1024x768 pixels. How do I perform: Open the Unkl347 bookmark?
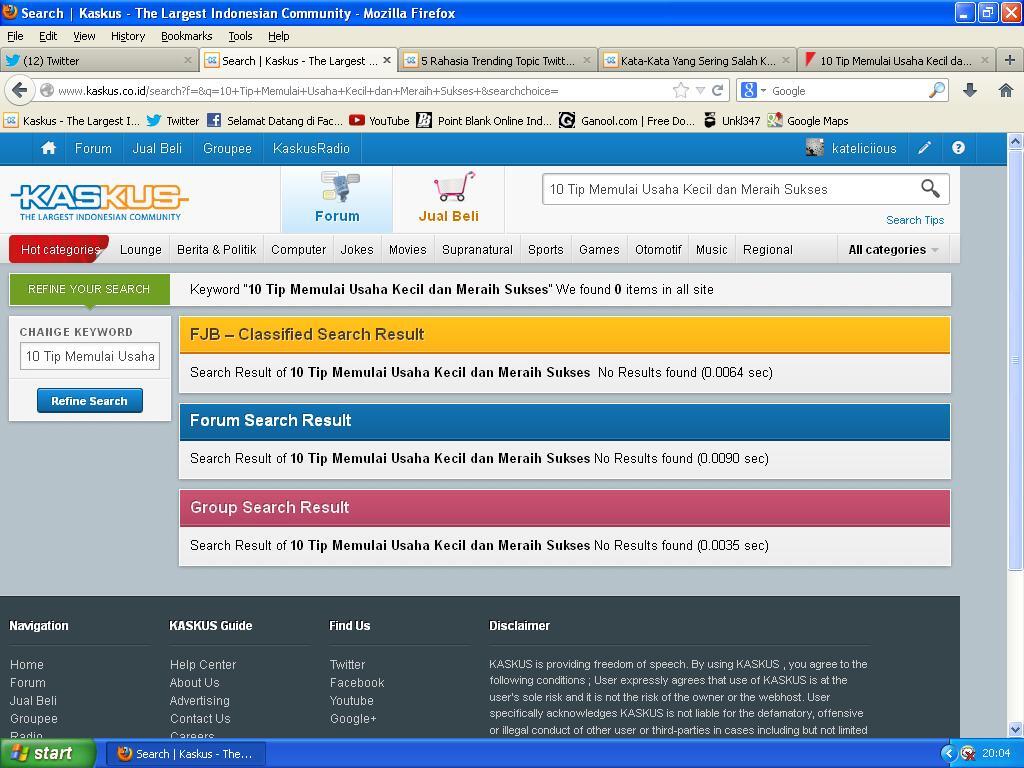(x=731, y=121)
